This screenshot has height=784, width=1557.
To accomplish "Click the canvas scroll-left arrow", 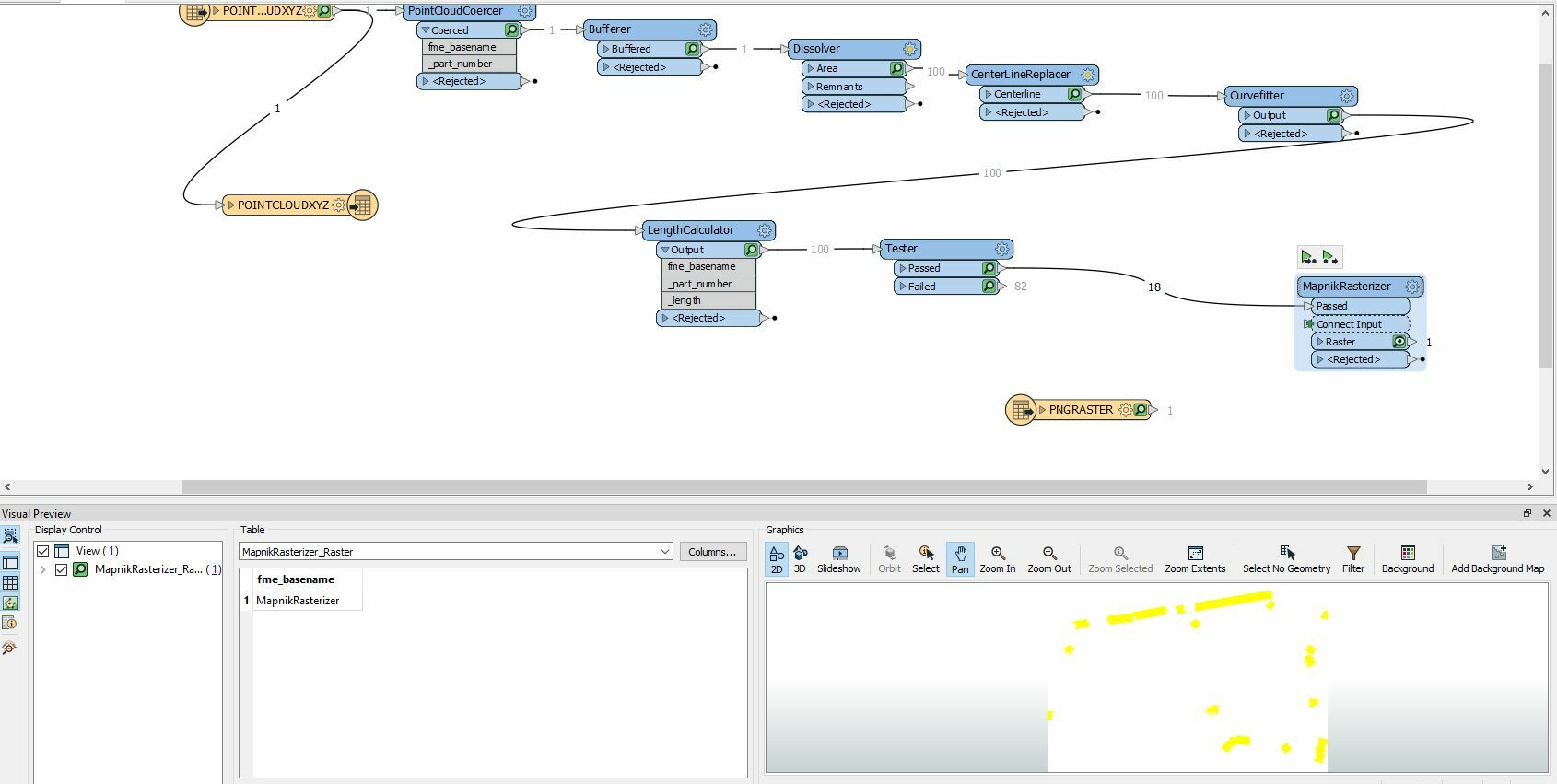I will 7,486.
